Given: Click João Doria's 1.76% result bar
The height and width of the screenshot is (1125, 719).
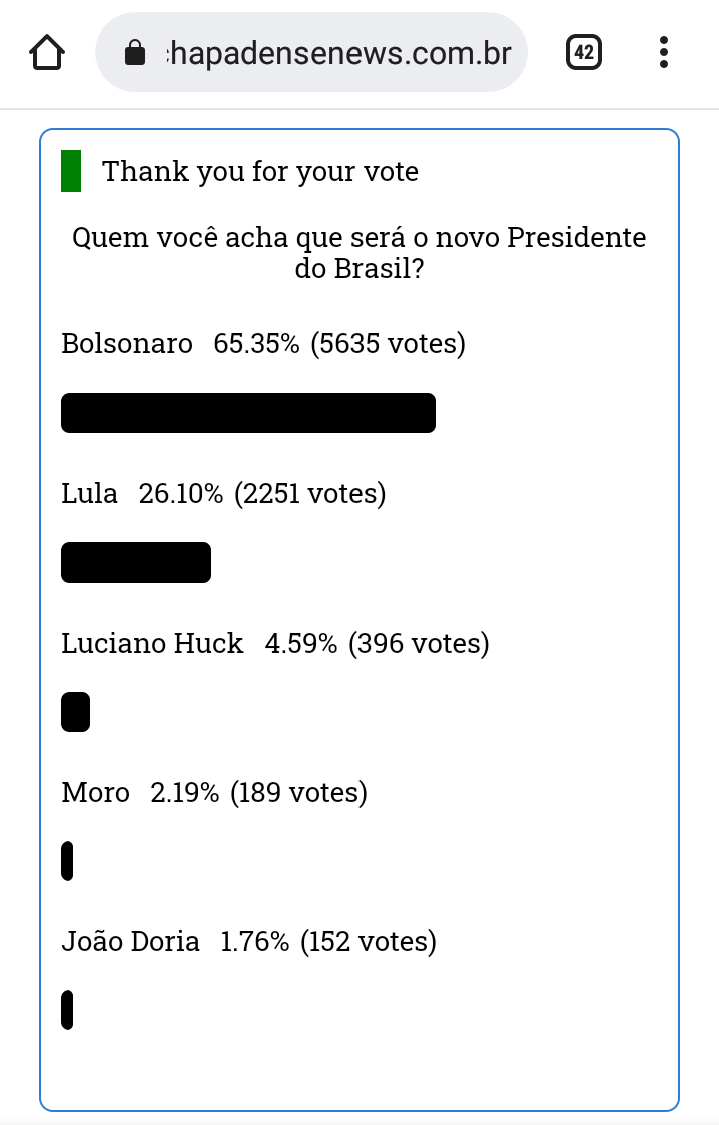Looking at the screenshot, I should point(67,1010).
